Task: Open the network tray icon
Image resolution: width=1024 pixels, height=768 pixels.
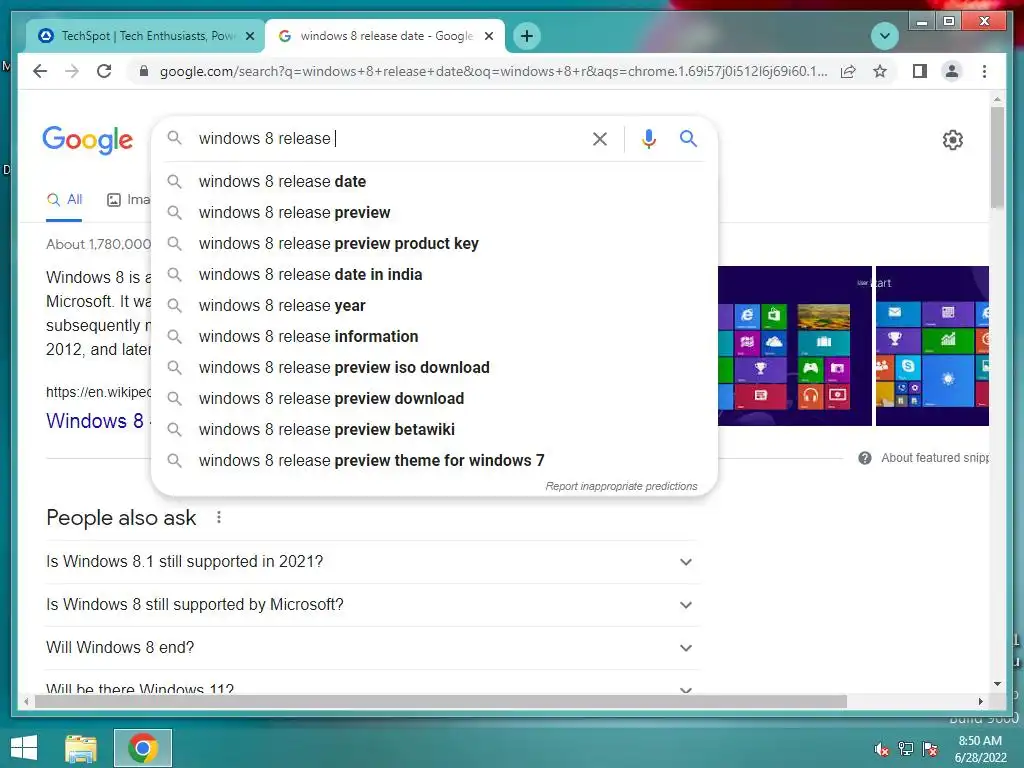Action: coord(906,749)
